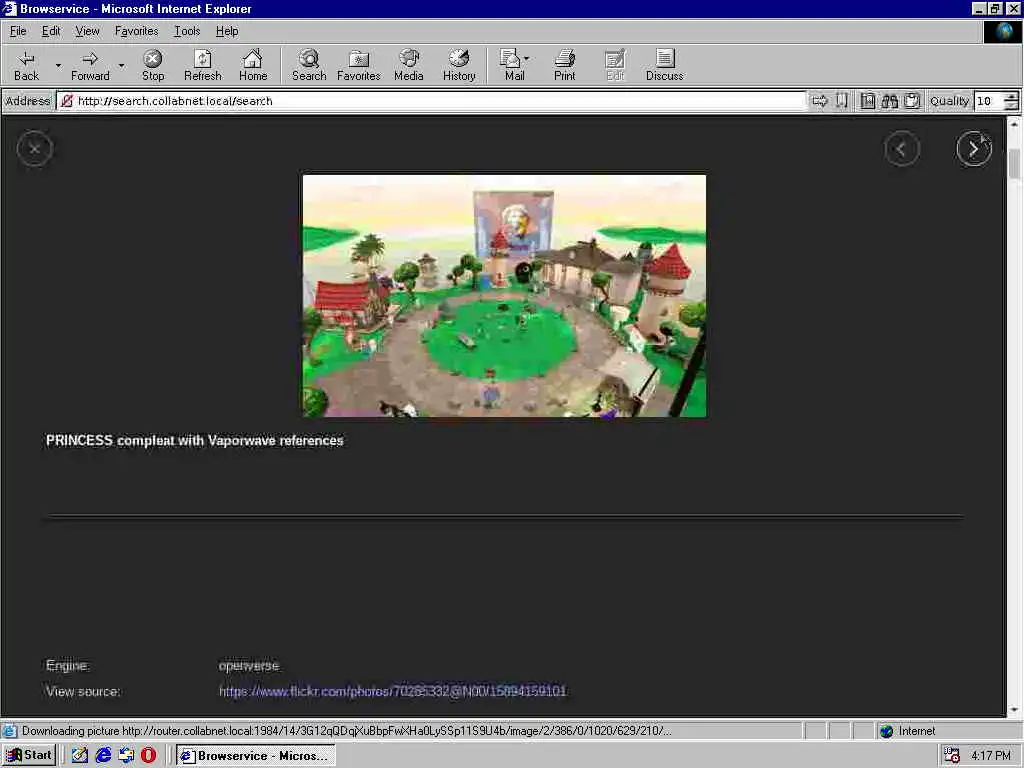Screen dimensions: 1024x768
Task: Open the File menu
Action: click(x=18, y=31)
